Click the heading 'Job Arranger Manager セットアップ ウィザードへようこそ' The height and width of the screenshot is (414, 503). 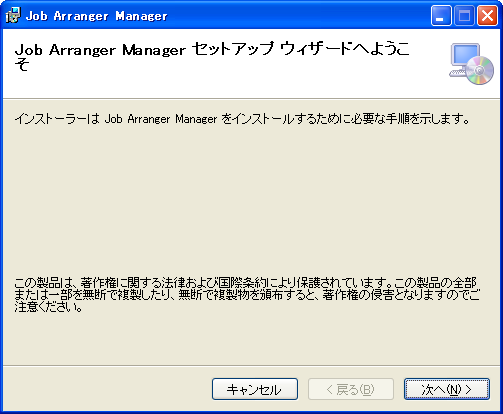[x=212, y=57]
